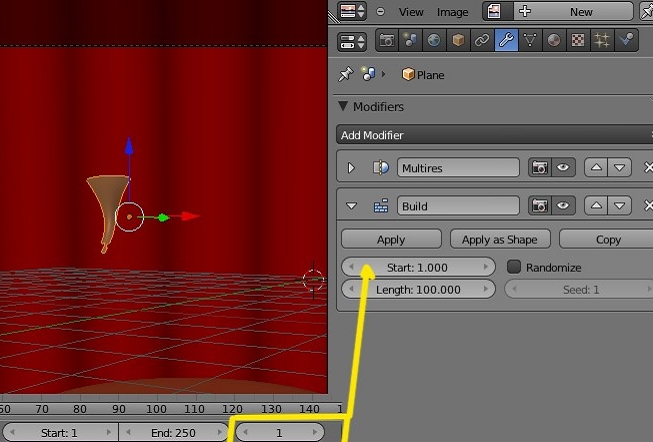The width and height of the screenshot is (653, 442).
Task: Open the Texture properties tab
Action: pyautogui.click(x=578, y=40)
